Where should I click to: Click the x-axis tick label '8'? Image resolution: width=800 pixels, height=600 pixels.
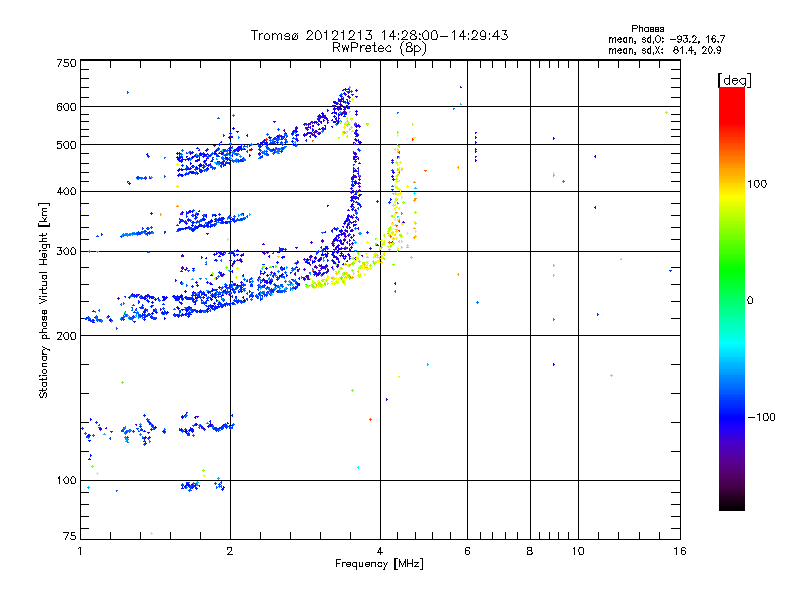point(530,551)
